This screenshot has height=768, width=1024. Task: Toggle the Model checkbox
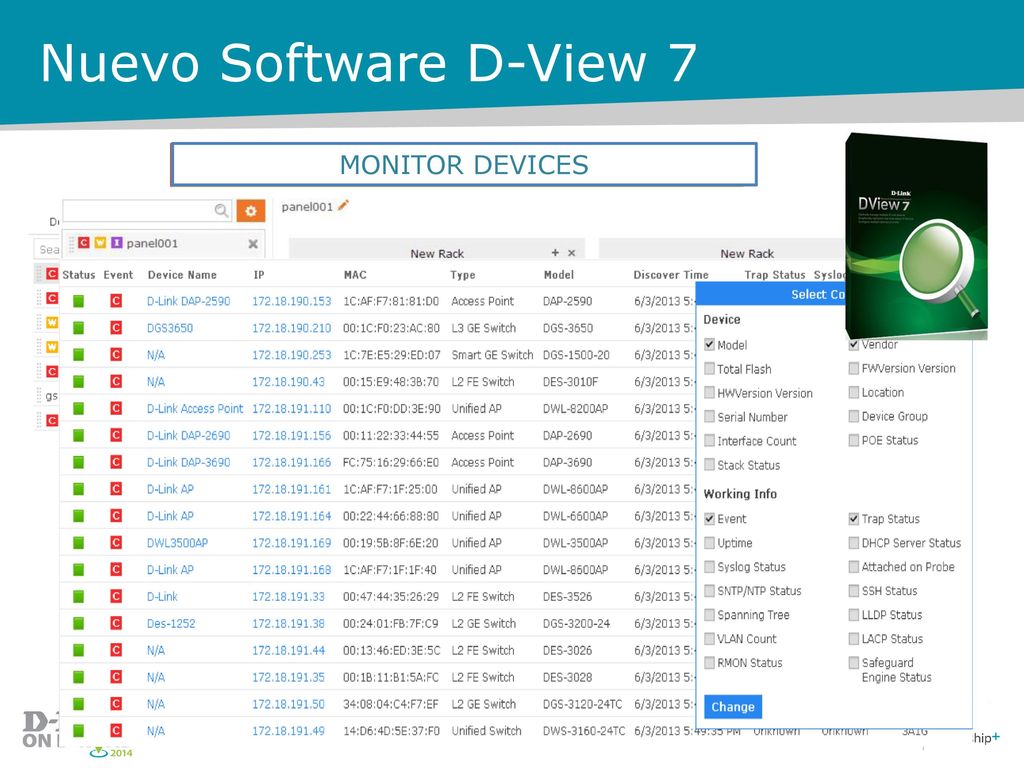[x=709, y=344]
